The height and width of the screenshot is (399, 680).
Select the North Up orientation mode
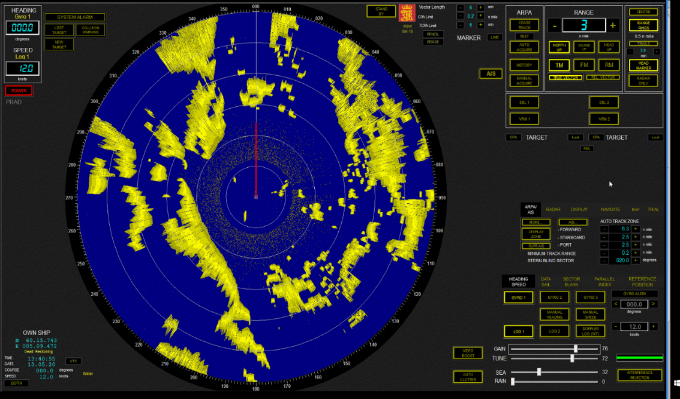point(559,47)
